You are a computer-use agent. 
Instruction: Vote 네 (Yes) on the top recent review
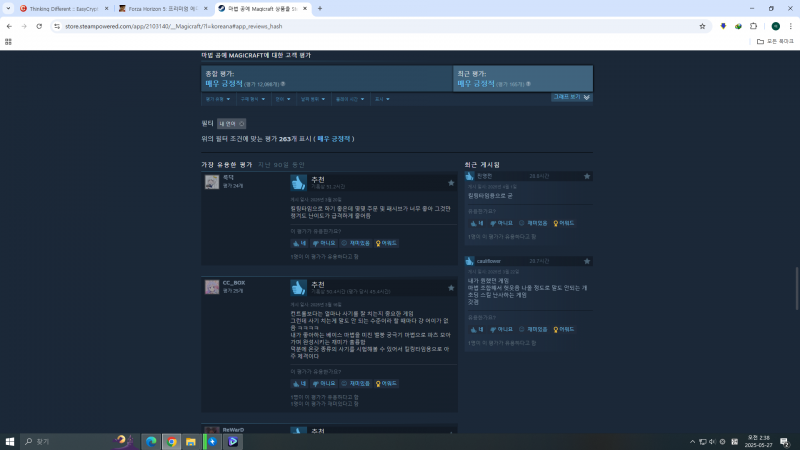tap(477, 223)
